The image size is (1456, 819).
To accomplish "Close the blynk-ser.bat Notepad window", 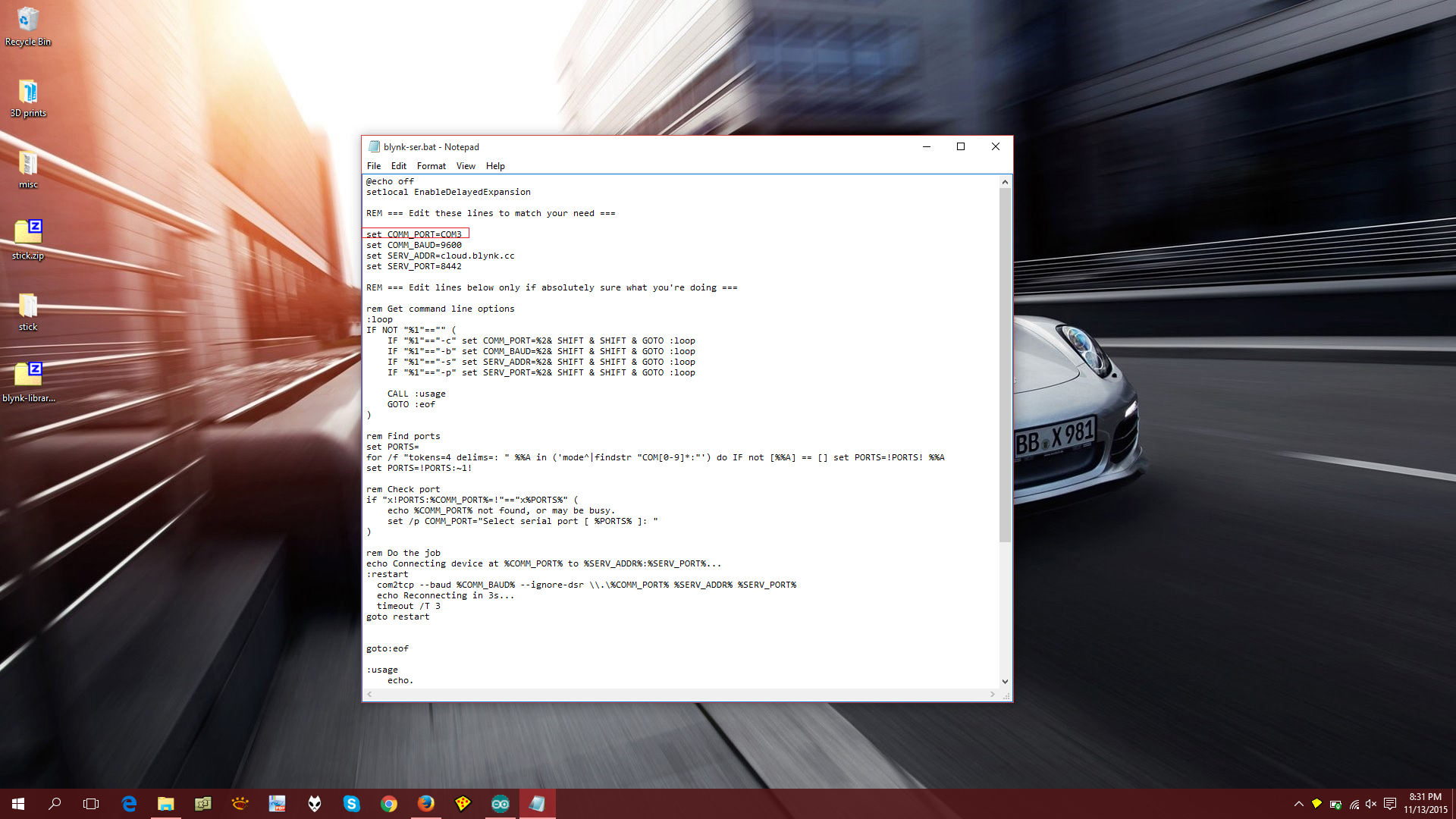I will pyautogui.click(x=996, y=146).
